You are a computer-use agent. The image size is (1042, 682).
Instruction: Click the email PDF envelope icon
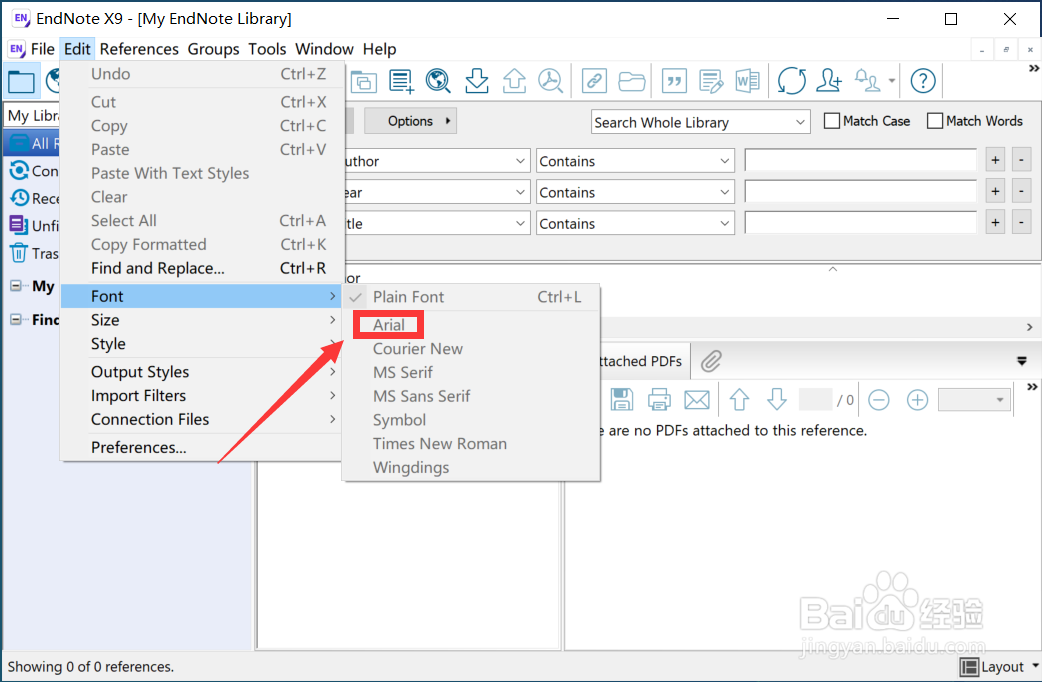696,399
